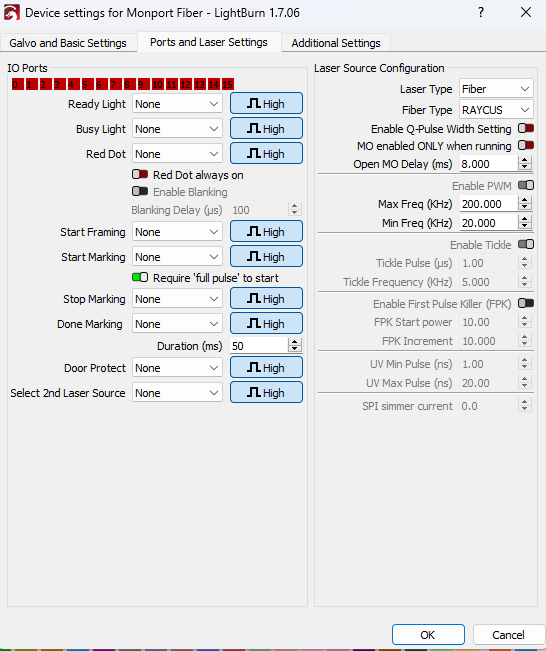Enable Red Dot always on switch
546x651 pixels.
click(x=140, y=174)
